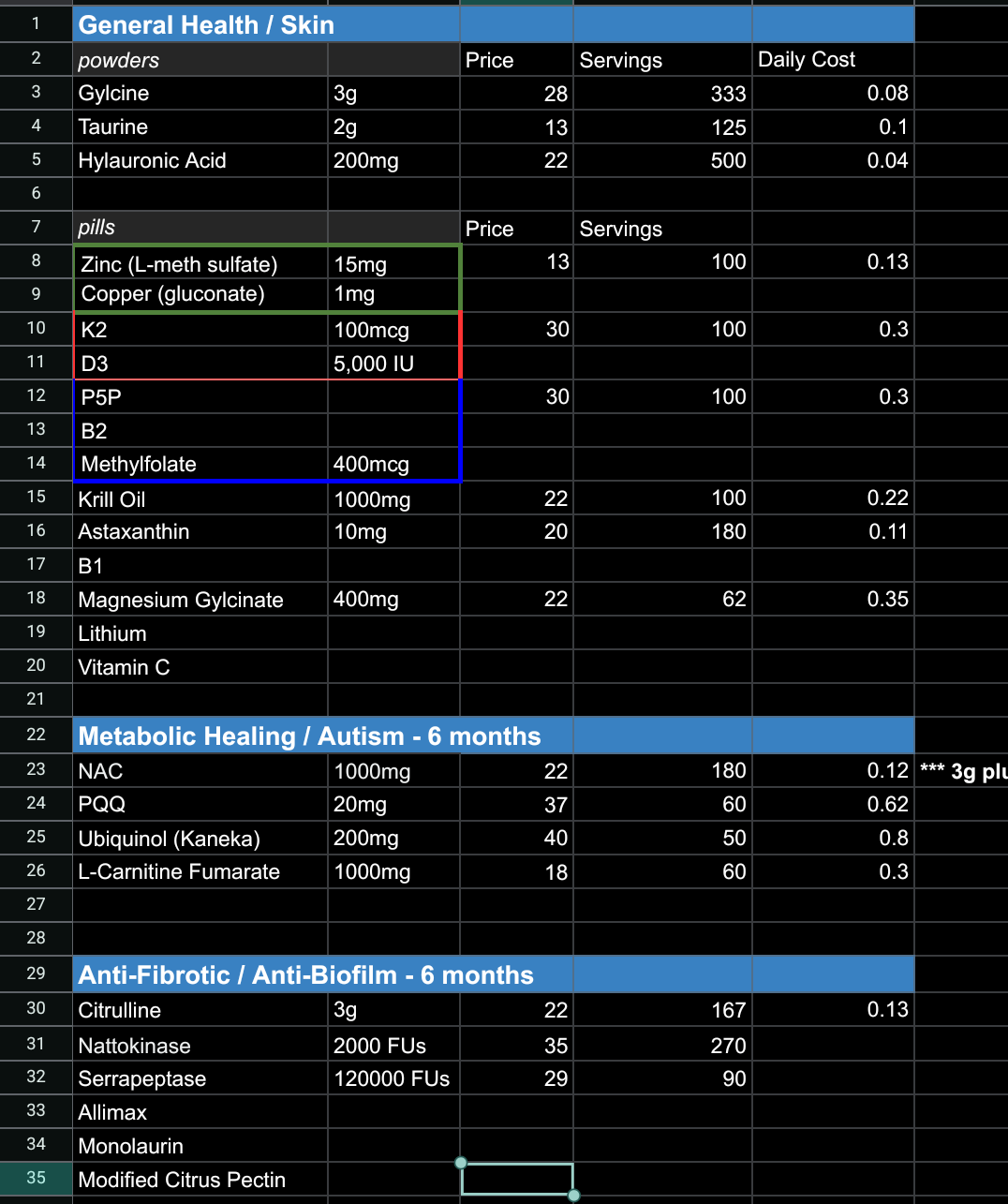Click the '400mcg' cell beside Methylfolate
This screenshot has height=1204, width=1008.
pos(393,465)
